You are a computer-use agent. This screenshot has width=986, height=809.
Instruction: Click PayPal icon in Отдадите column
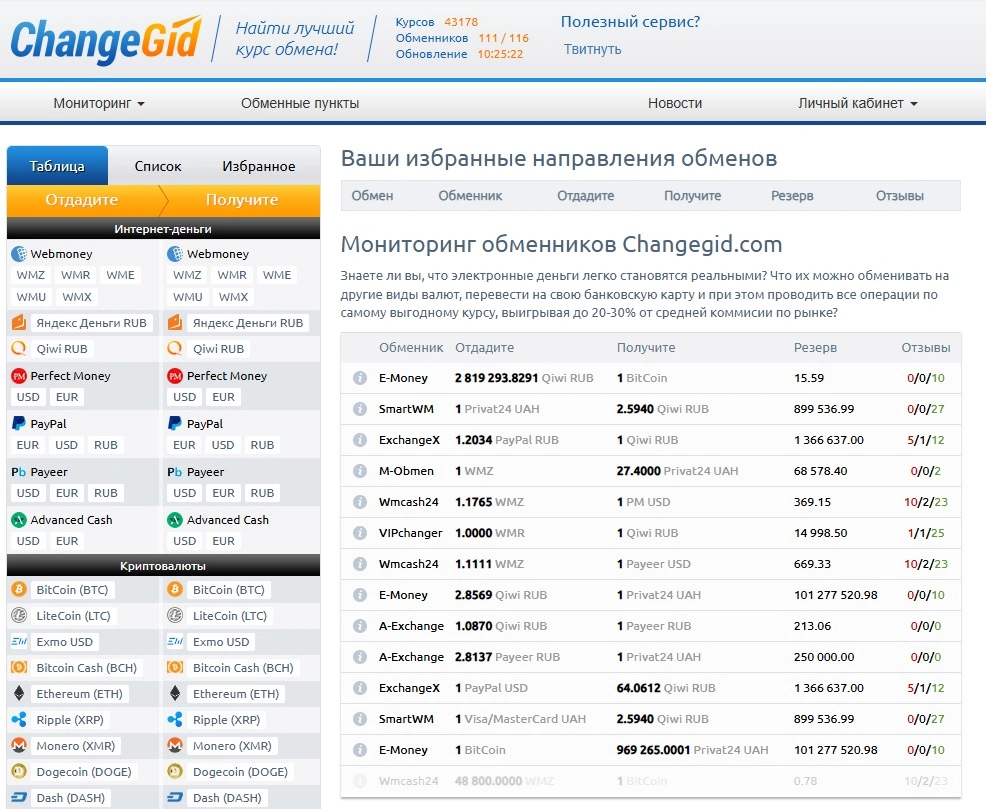click(19, 424)
